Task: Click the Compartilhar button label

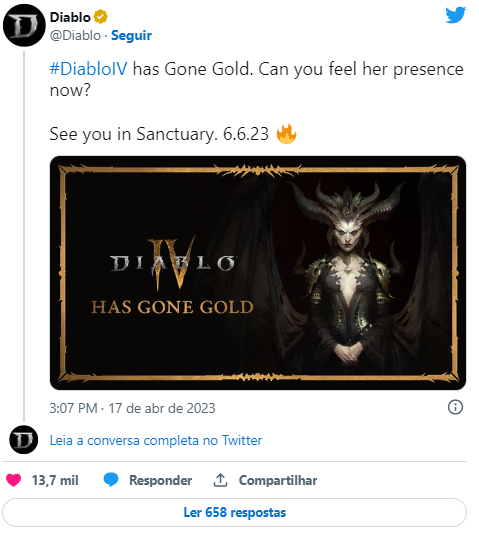Action: click(x=278, y=480)
